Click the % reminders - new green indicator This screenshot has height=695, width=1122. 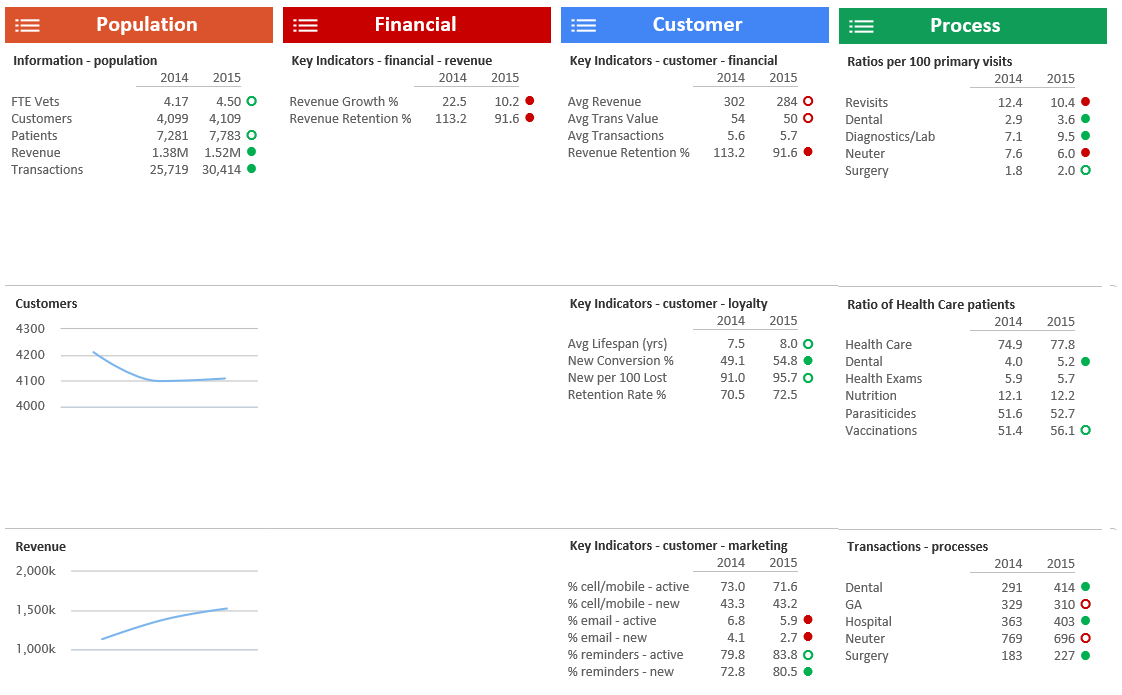[x=808, y=671]
